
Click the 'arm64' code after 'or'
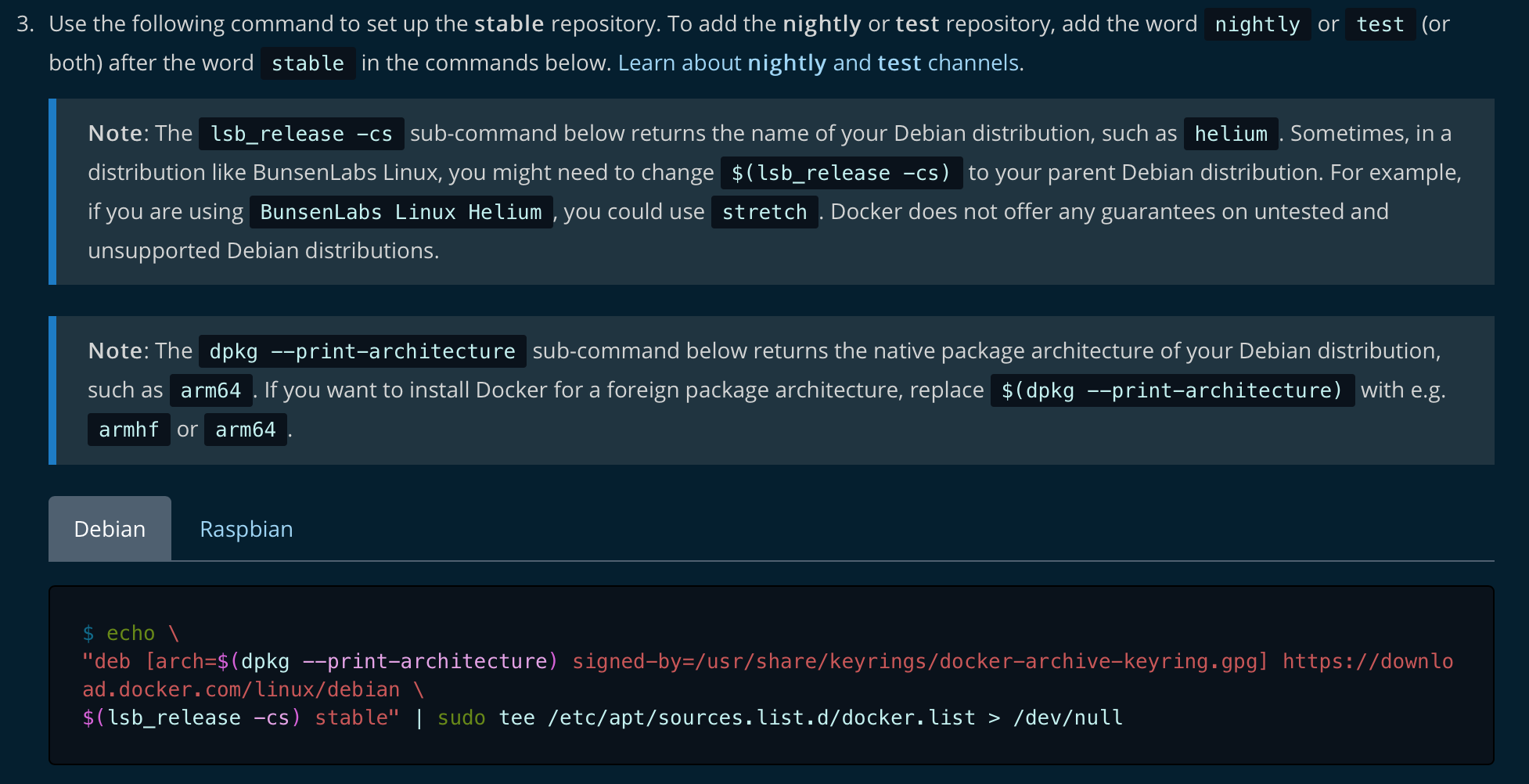click(x=246, y=430)
